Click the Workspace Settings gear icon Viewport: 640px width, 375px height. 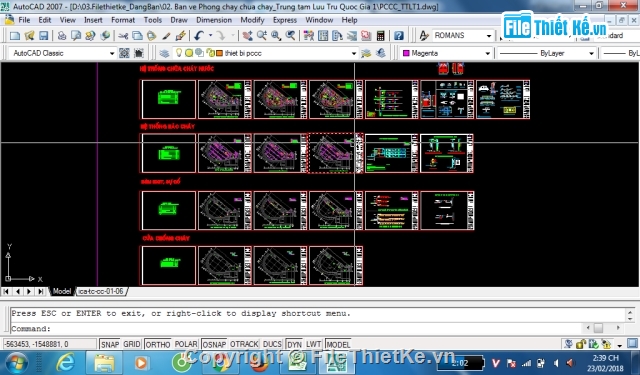(x=124, y=53)
